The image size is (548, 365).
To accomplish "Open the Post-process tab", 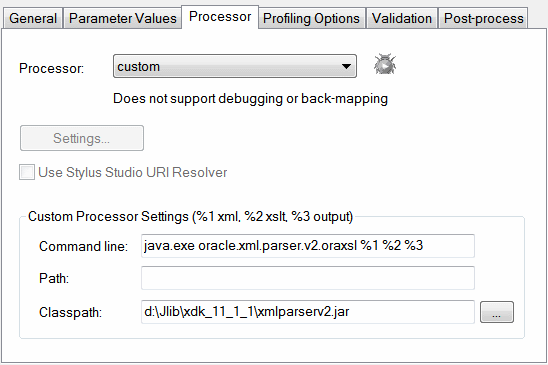I will pos(483,18).
